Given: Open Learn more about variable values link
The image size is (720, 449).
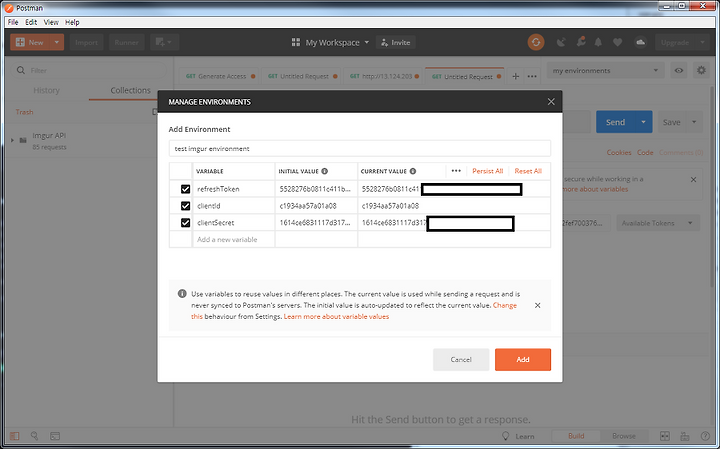Looking at the screenshot, I should 336,316.
